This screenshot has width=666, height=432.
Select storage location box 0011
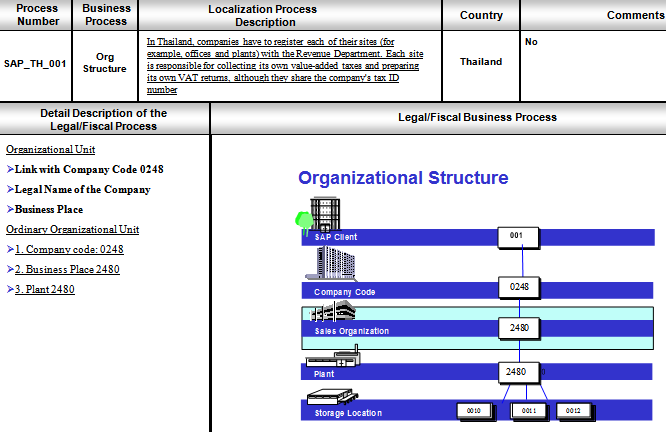pos(529,411)
